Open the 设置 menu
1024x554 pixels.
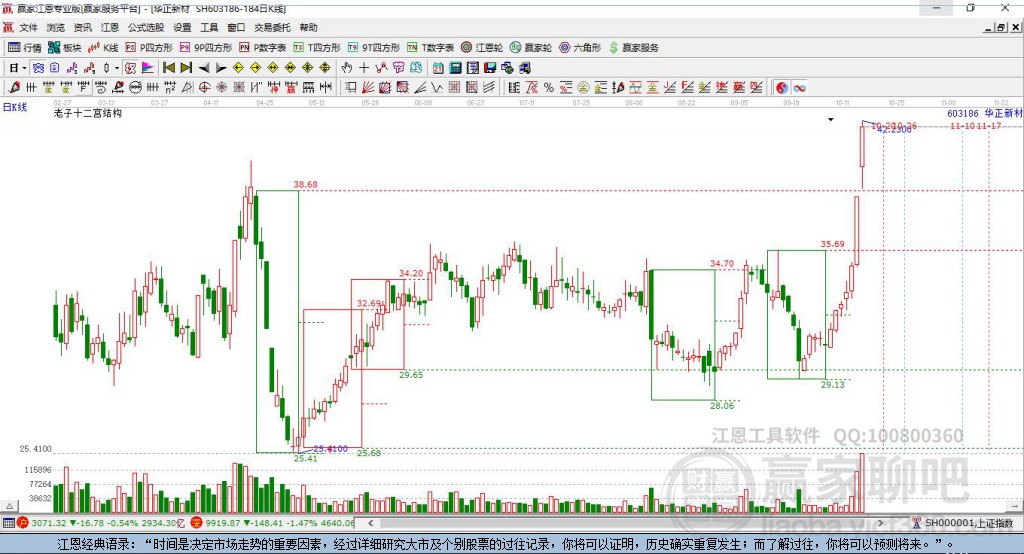coord(182,27)
